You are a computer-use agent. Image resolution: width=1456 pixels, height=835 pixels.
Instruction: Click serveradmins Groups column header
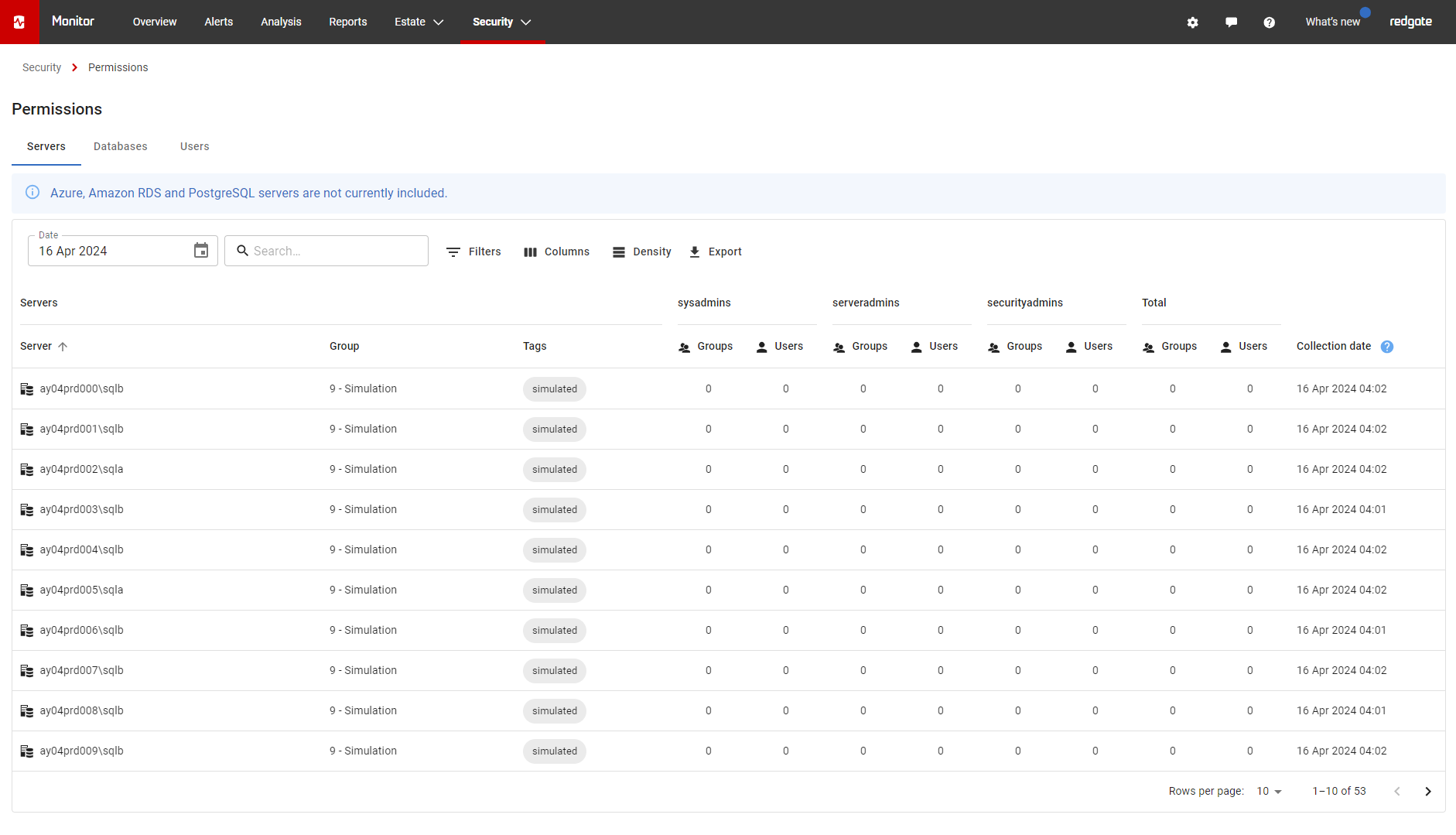click(x=860, y=347)
